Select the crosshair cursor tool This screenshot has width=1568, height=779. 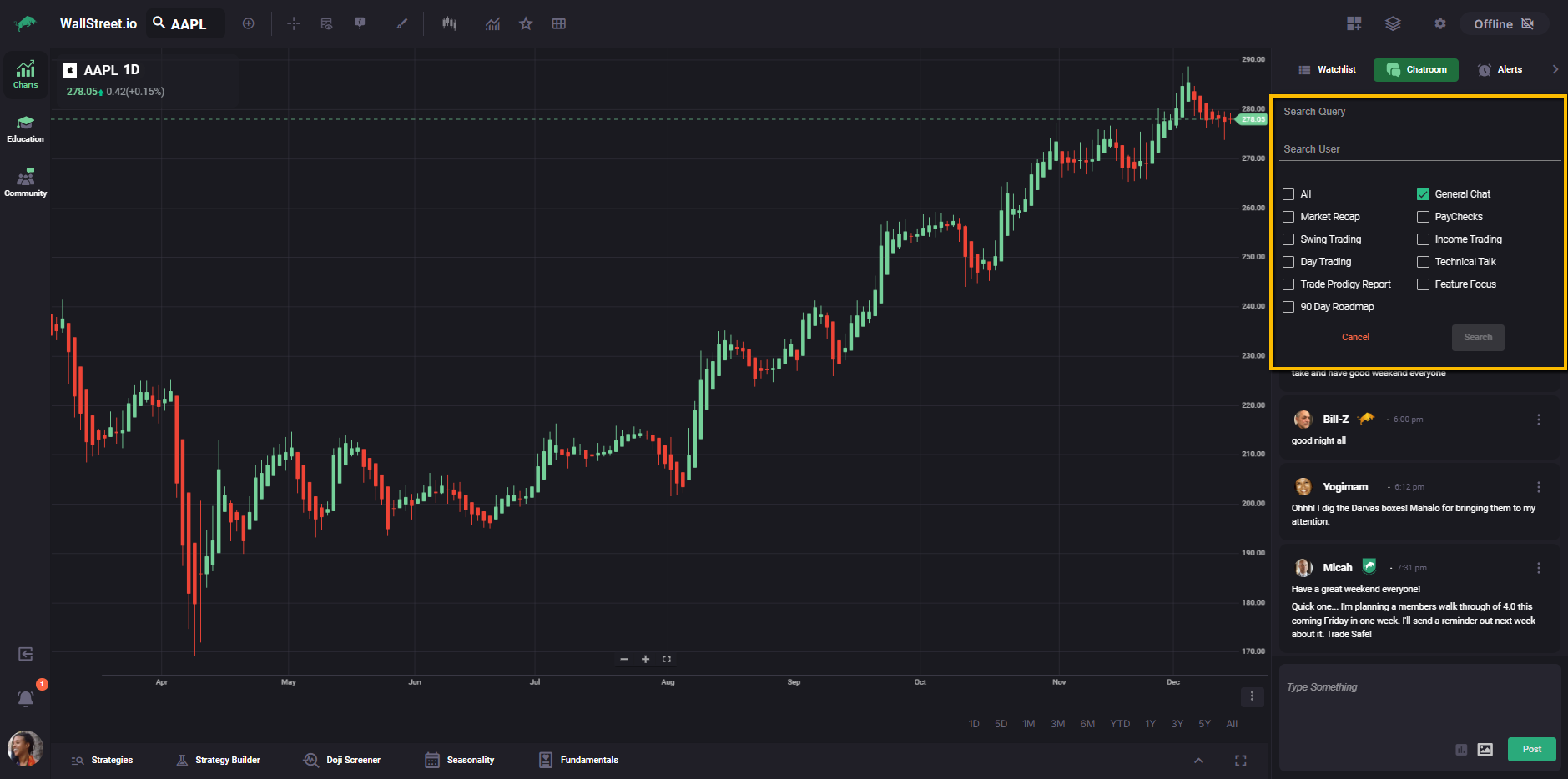294,23
